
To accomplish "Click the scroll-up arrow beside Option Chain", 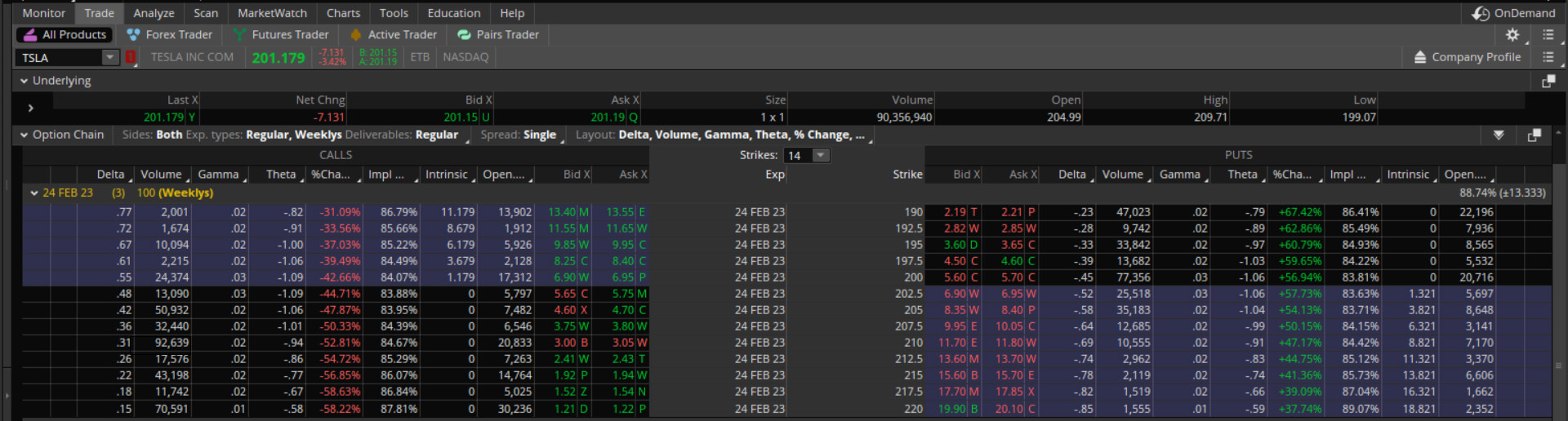I will (1559, 132).
